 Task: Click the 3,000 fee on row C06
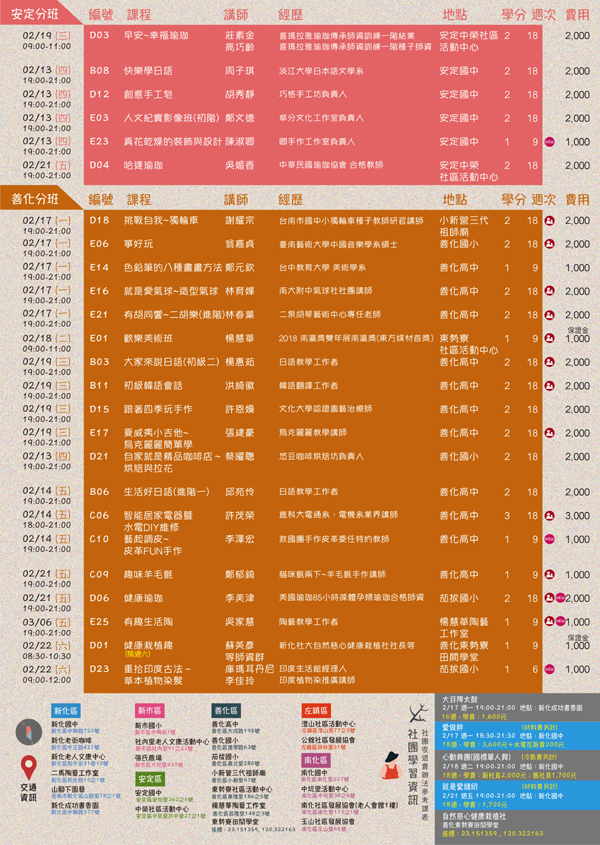pyautogui.click(x=577, y=516)
